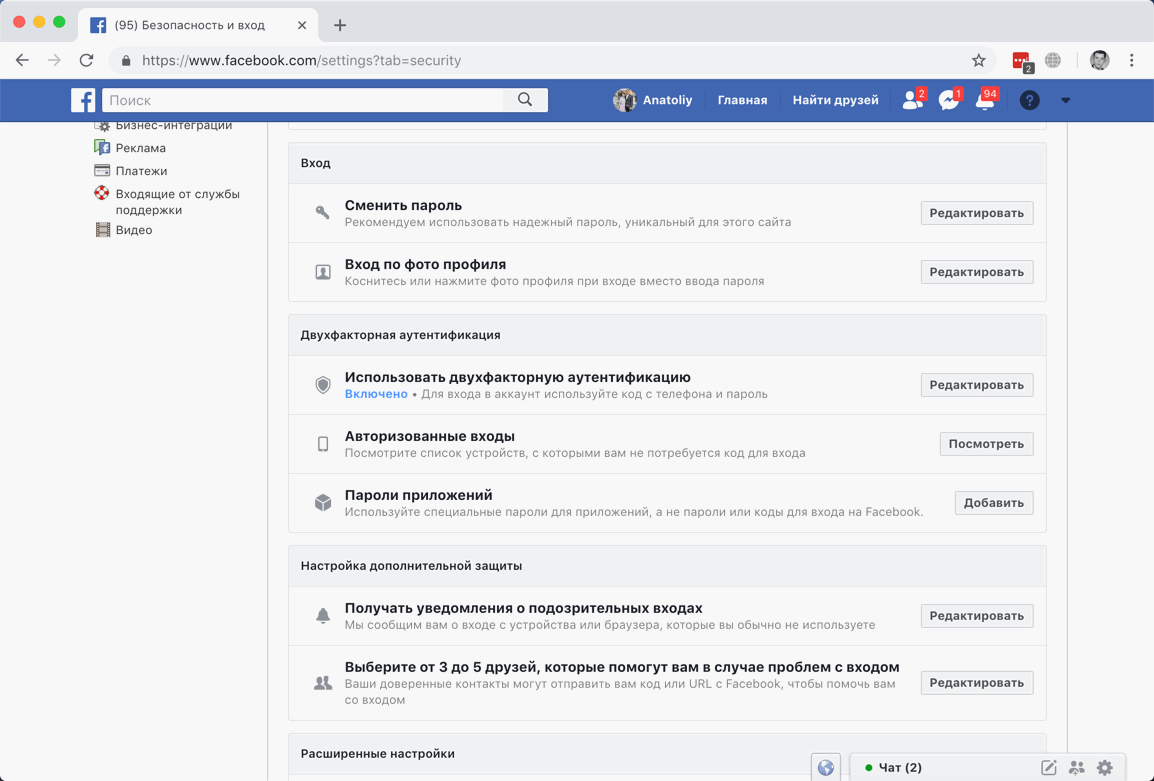
Task: Open Chrome three-dot menu
Action: (1132, 60)
